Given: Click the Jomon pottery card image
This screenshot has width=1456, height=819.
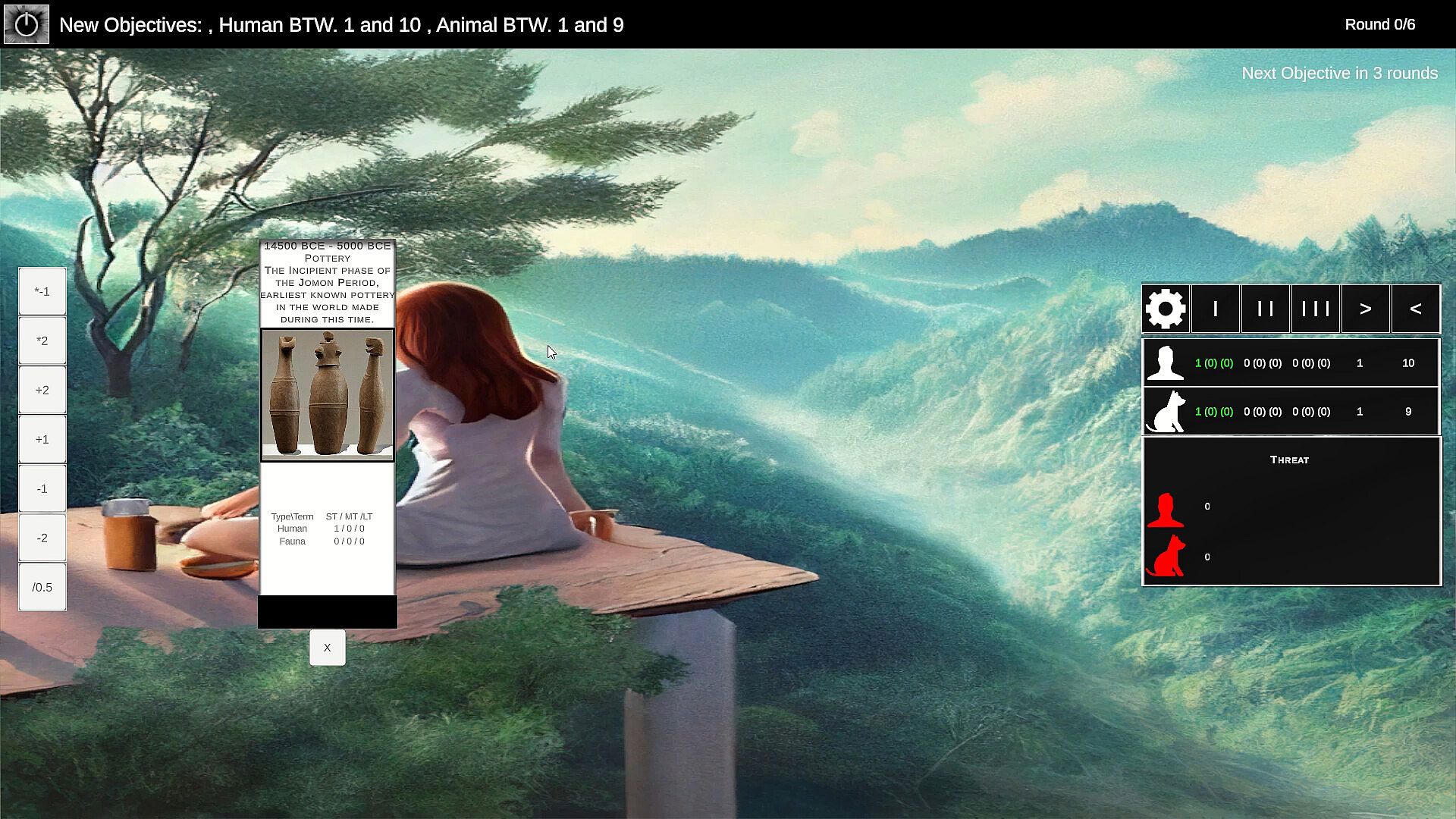Looking at the screenshot, I should tap(327, 394).
